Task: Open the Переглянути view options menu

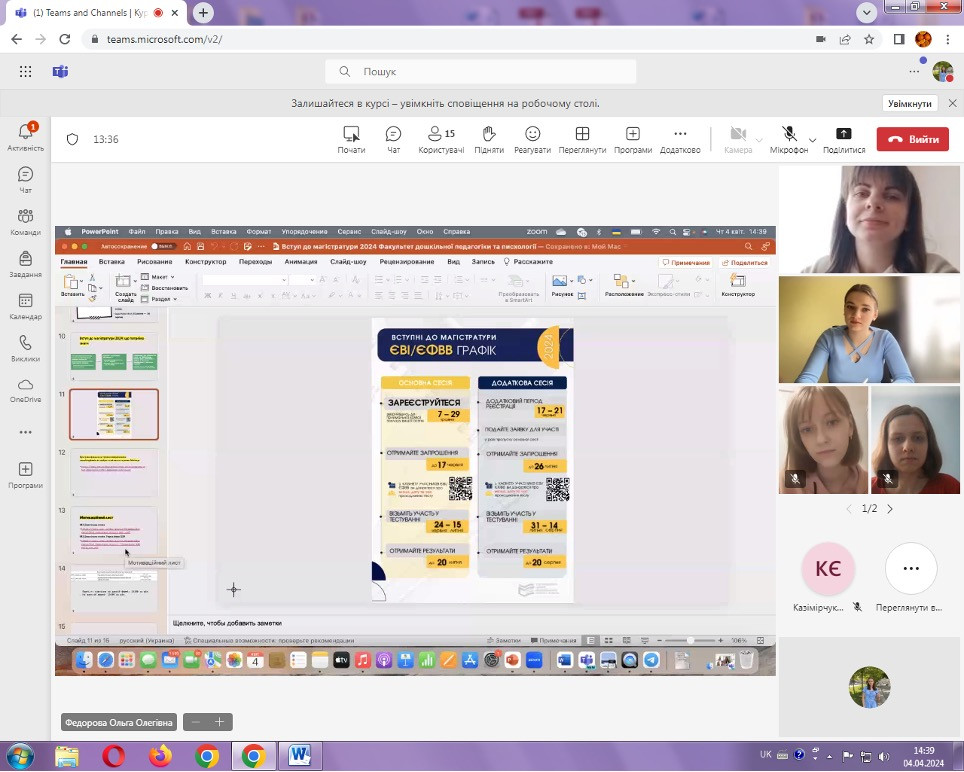Action: coord(582,139)
